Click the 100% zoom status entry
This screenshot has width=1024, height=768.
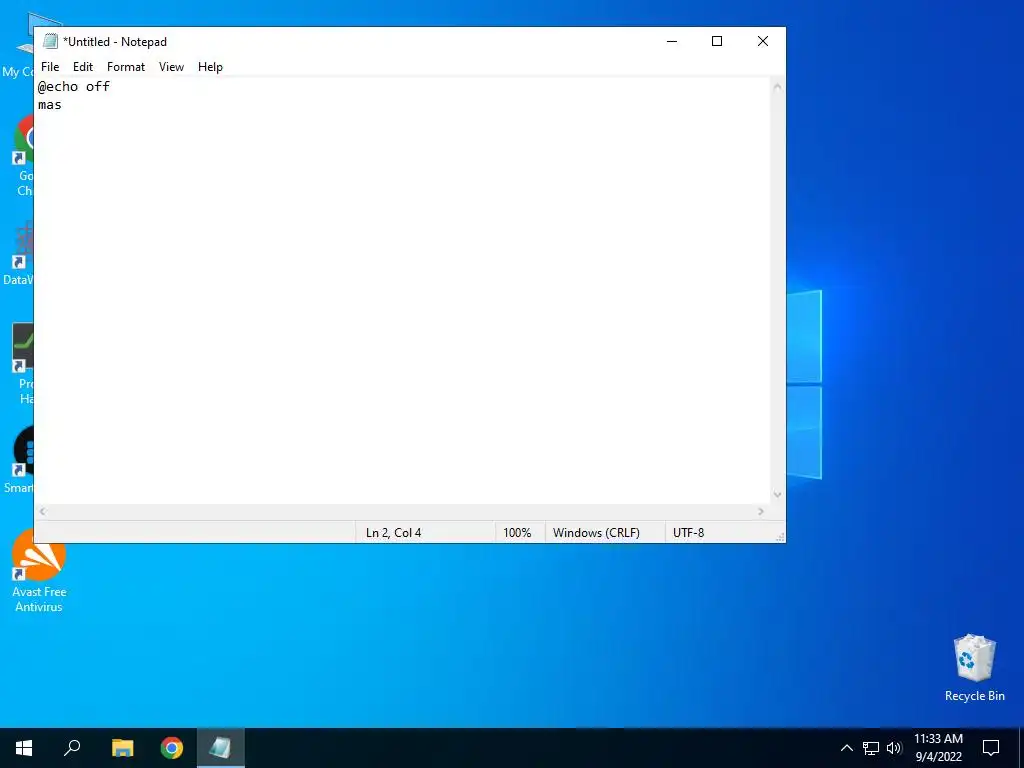click(517, 533)
